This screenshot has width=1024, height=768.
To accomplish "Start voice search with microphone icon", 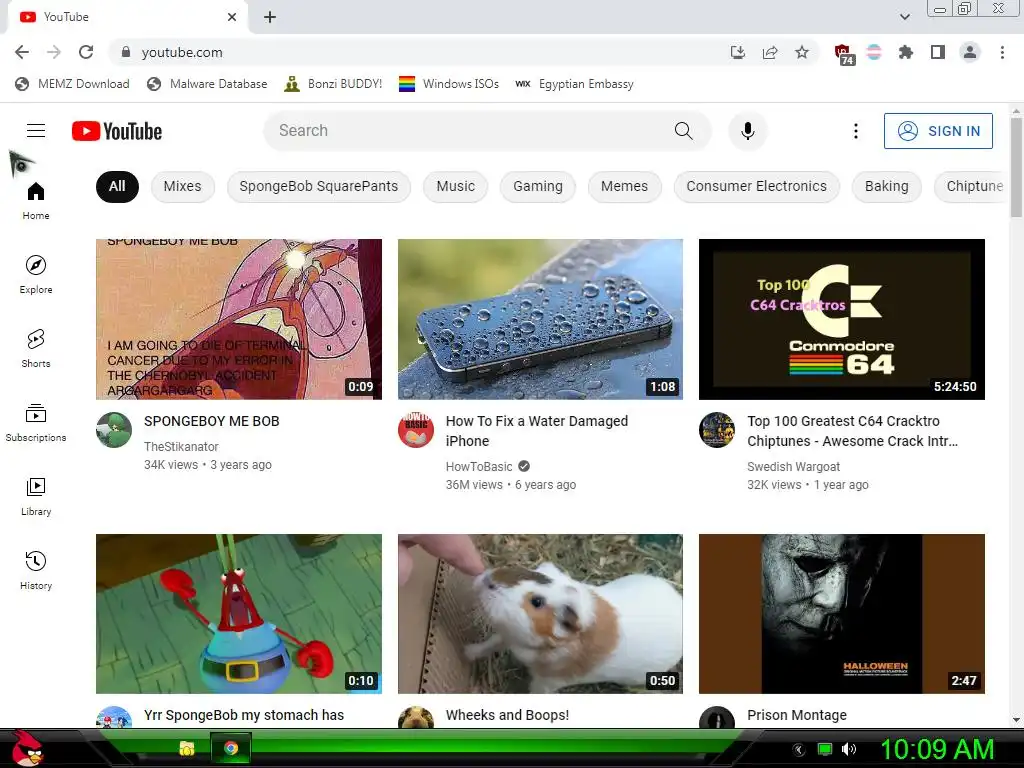I will coord(748,131).
